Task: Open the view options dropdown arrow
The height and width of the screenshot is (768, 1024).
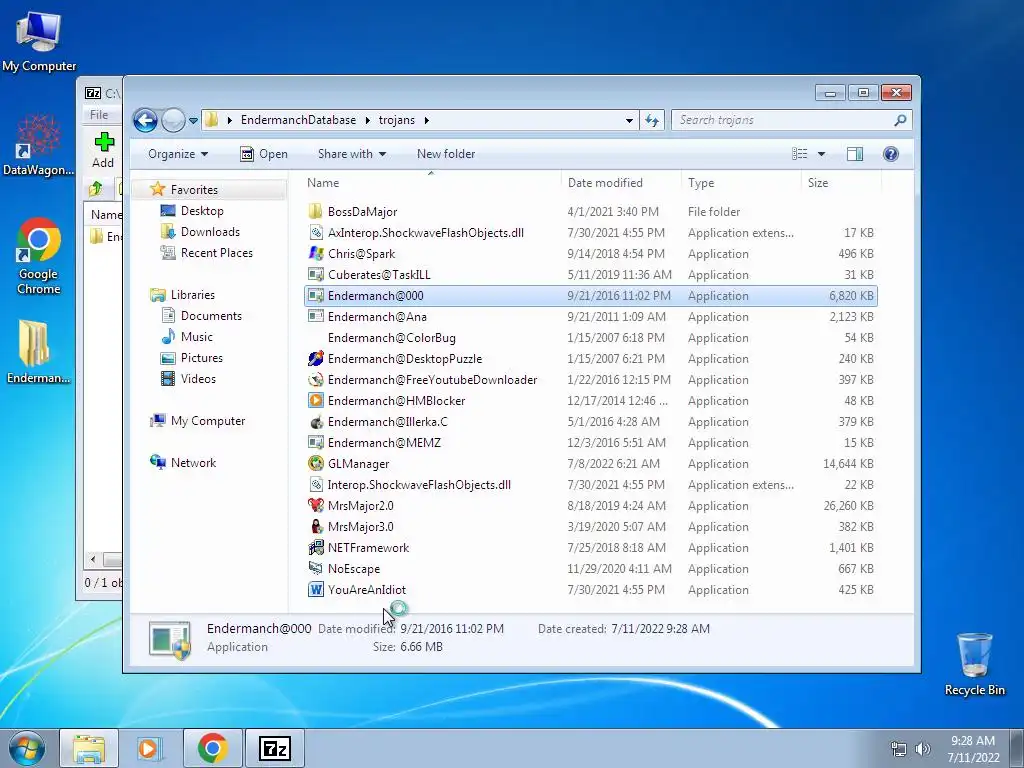Action: pos(822,154)
